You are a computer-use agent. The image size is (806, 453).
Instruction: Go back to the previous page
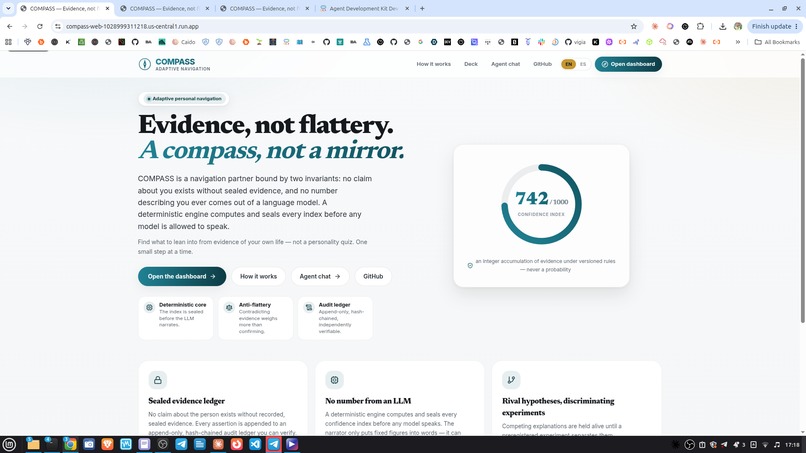[x=10, y=26]
